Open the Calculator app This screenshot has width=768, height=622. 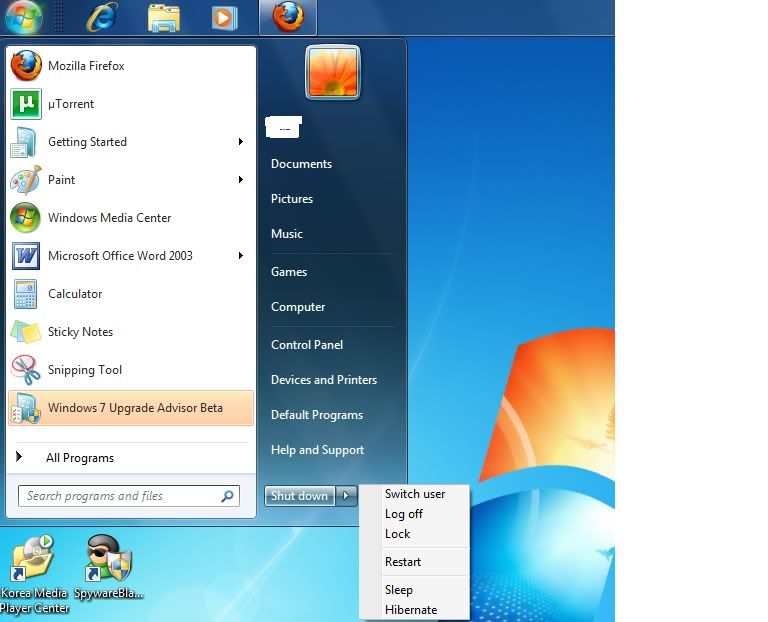(75, 294)
